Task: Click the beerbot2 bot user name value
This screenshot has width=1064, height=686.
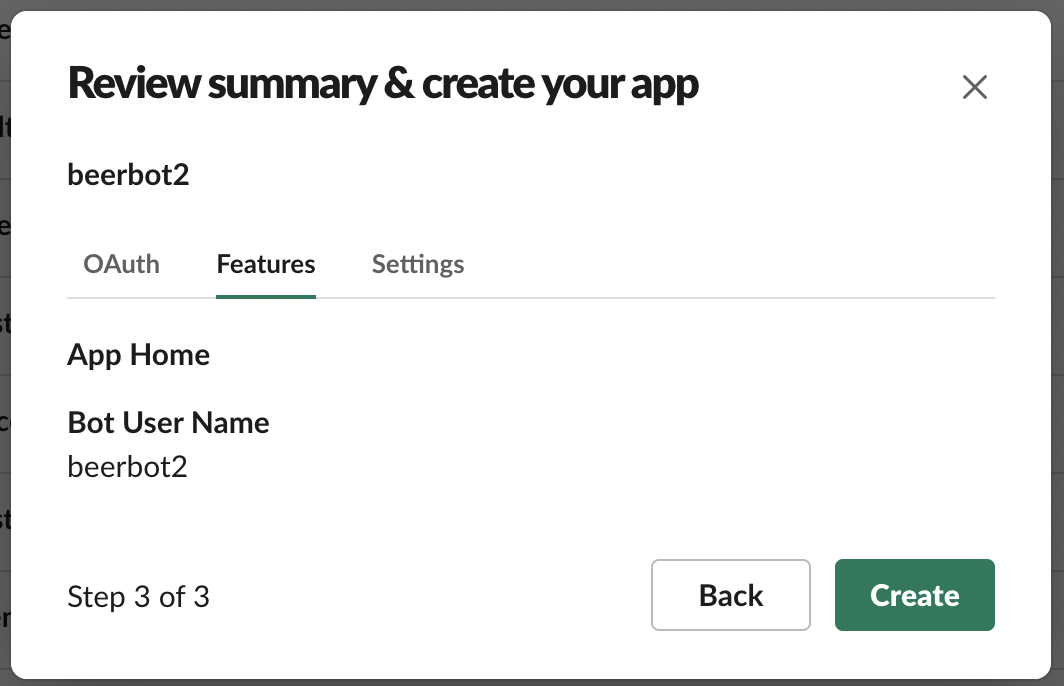Action: 127,466
